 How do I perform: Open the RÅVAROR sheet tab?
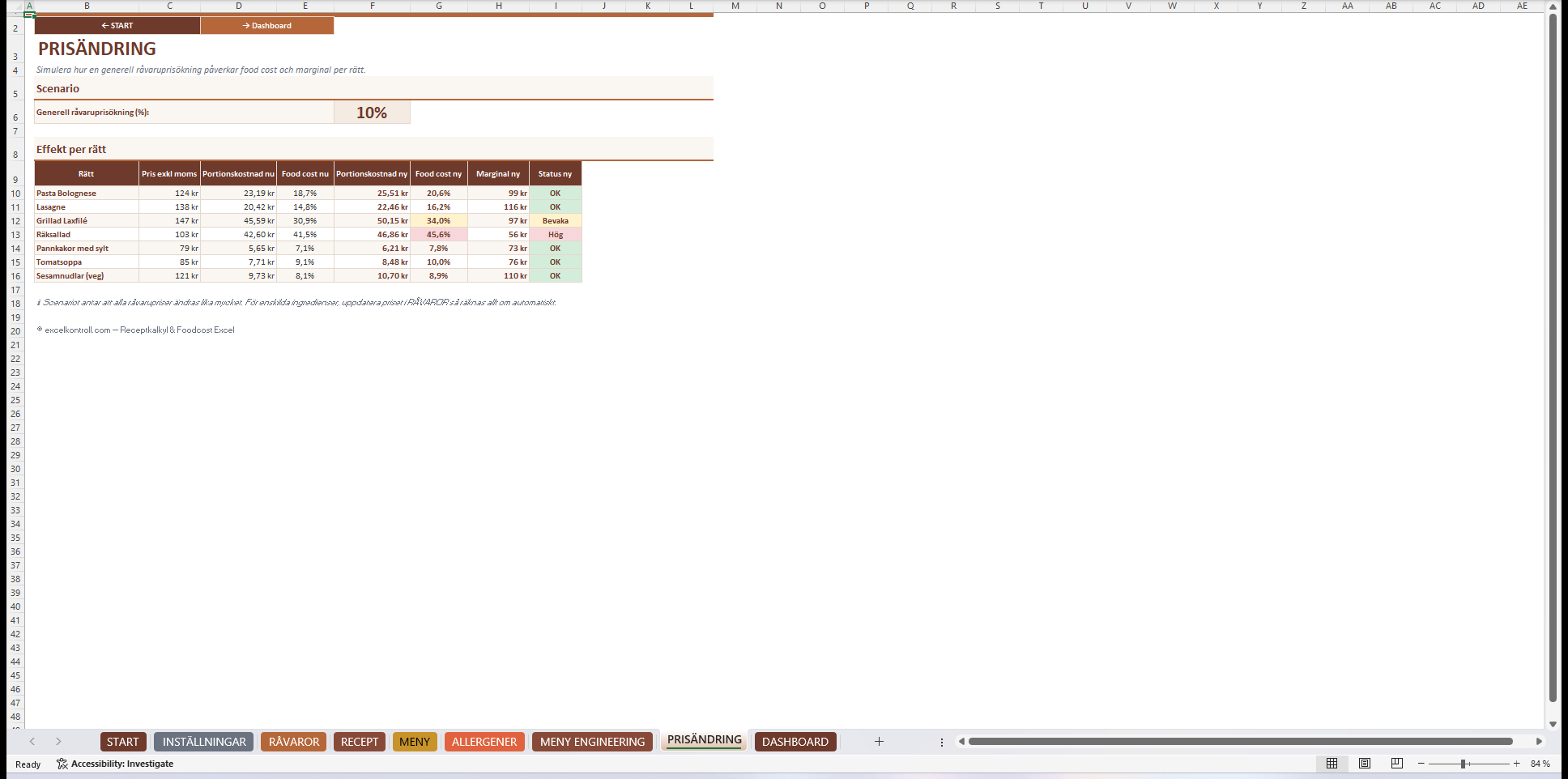[x=294, y=742]
